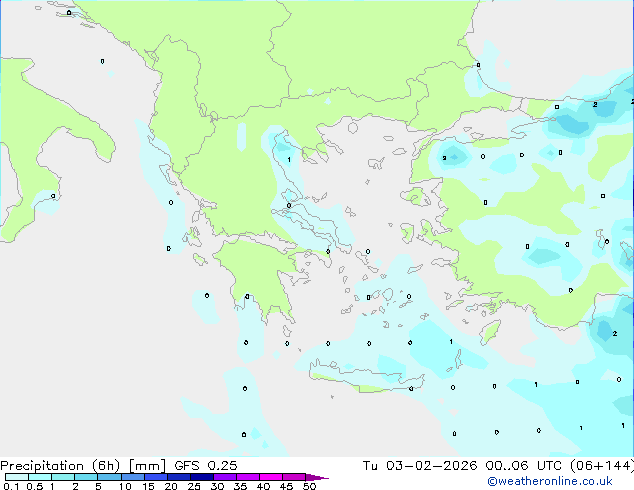Image resolution: width=634 pixels, height=490 pixels.
Task: Click the 'GFS 0.25' model label
Action: coord(206,466)
